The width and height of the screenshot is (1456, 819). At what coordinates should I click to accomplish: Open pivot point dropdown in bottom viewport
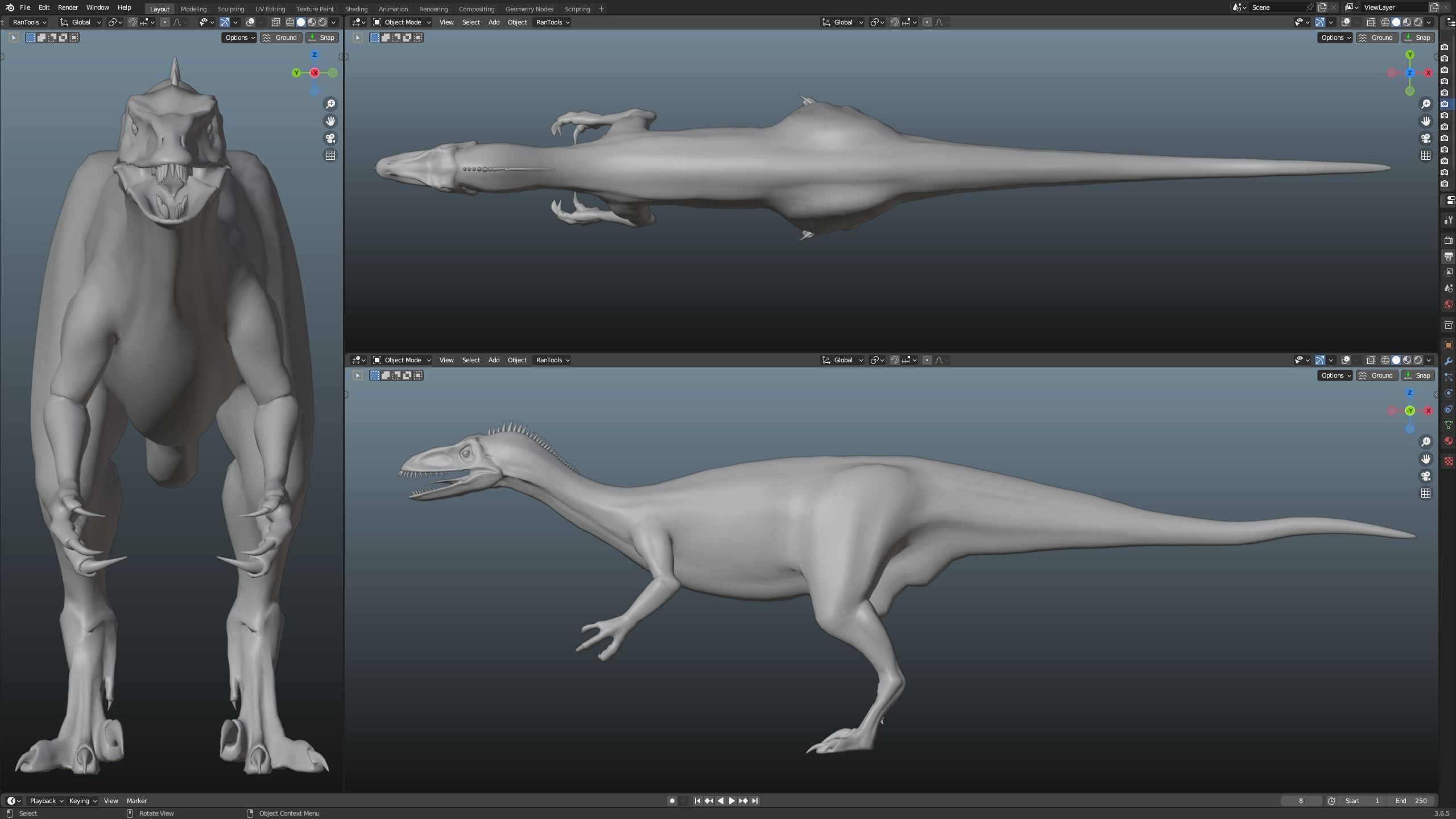point(878,360)
